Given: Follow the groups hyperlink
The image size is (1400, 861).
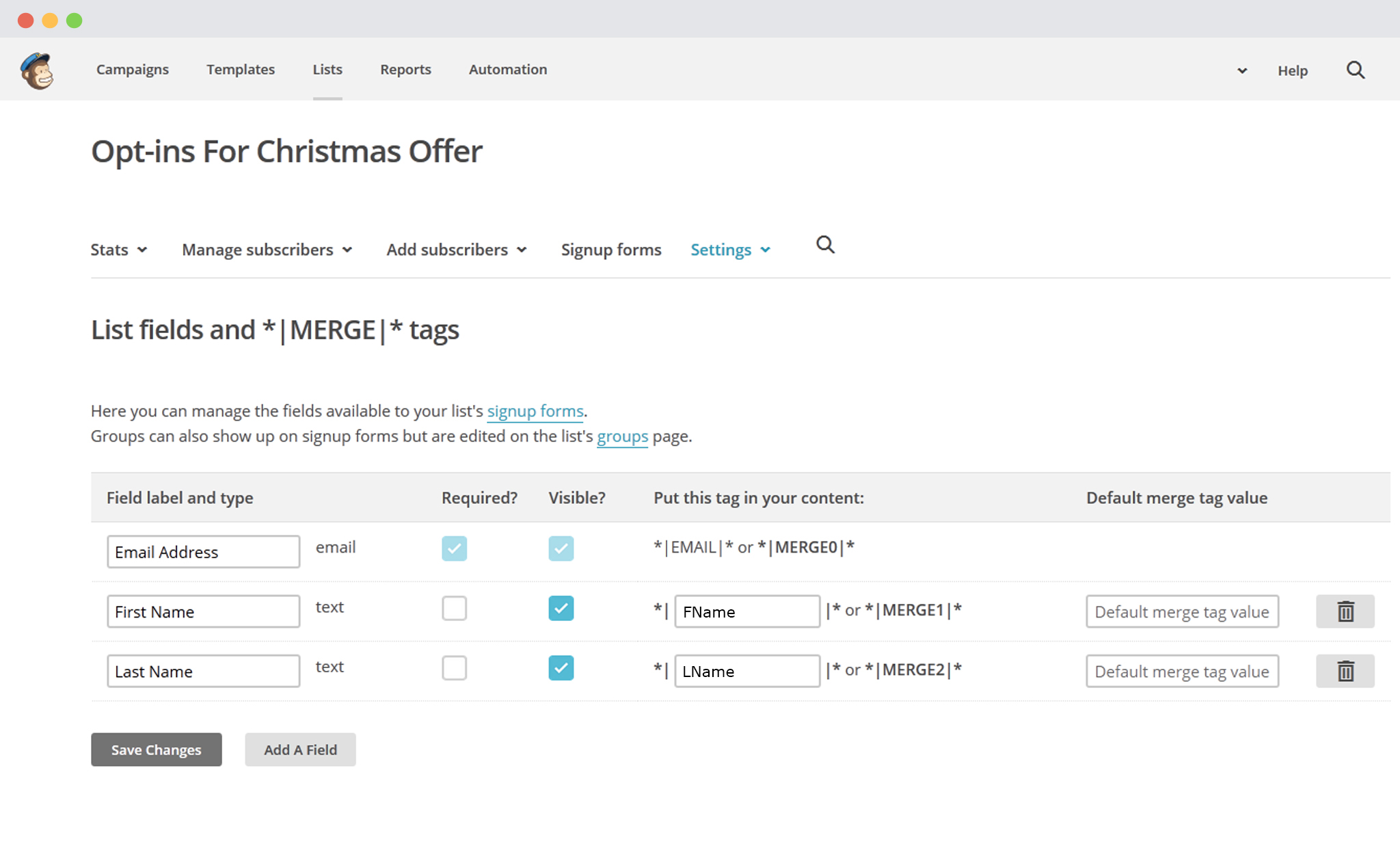Looking at the screenshot, I should click(622, 436).
